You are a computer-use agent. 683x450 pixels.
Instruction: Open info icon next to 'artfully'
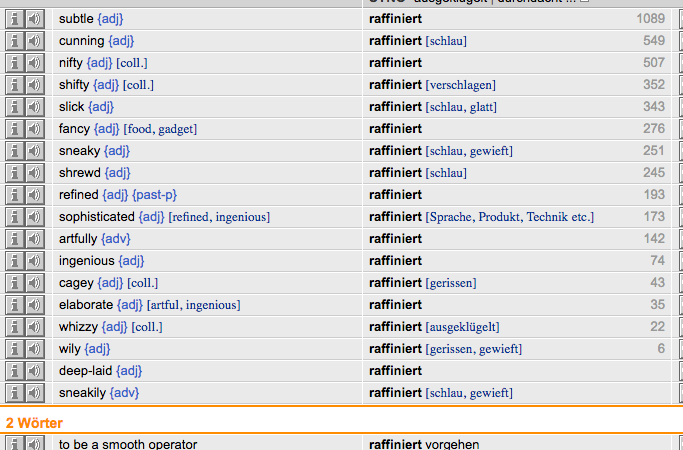(14, 239)
